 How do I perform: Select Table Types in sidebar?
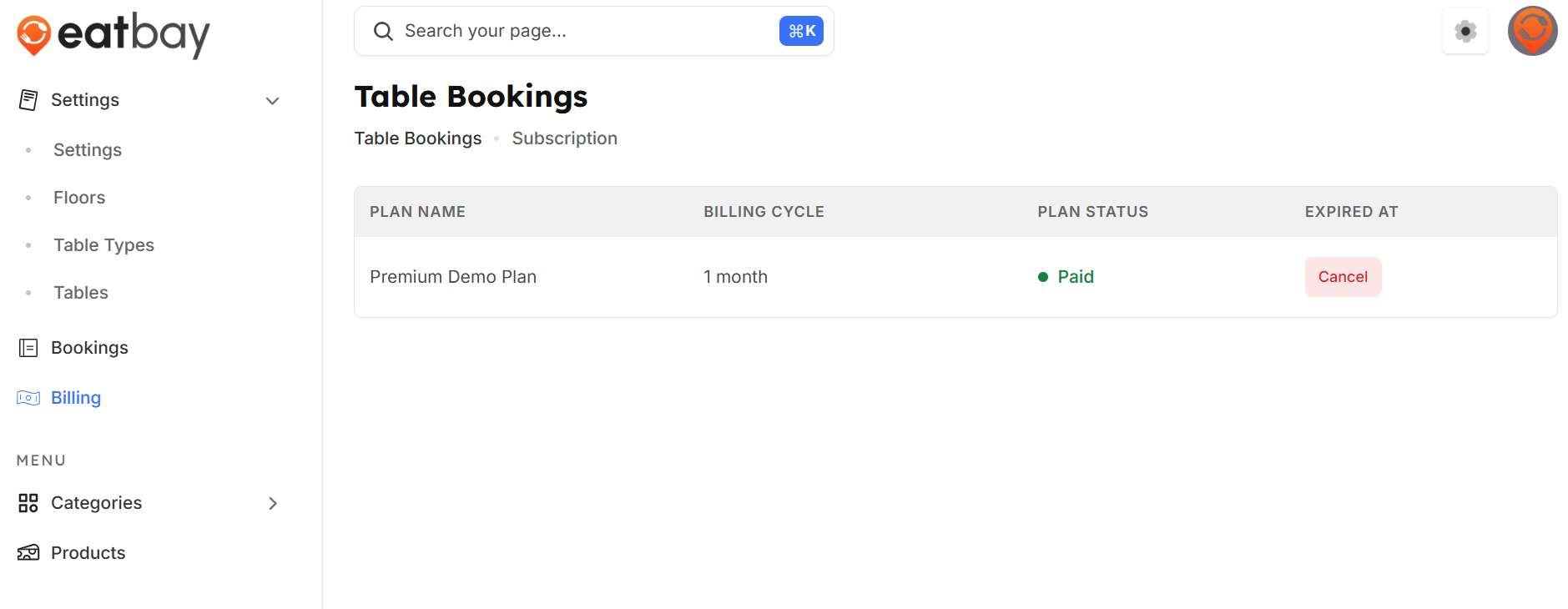coord(103,245)
